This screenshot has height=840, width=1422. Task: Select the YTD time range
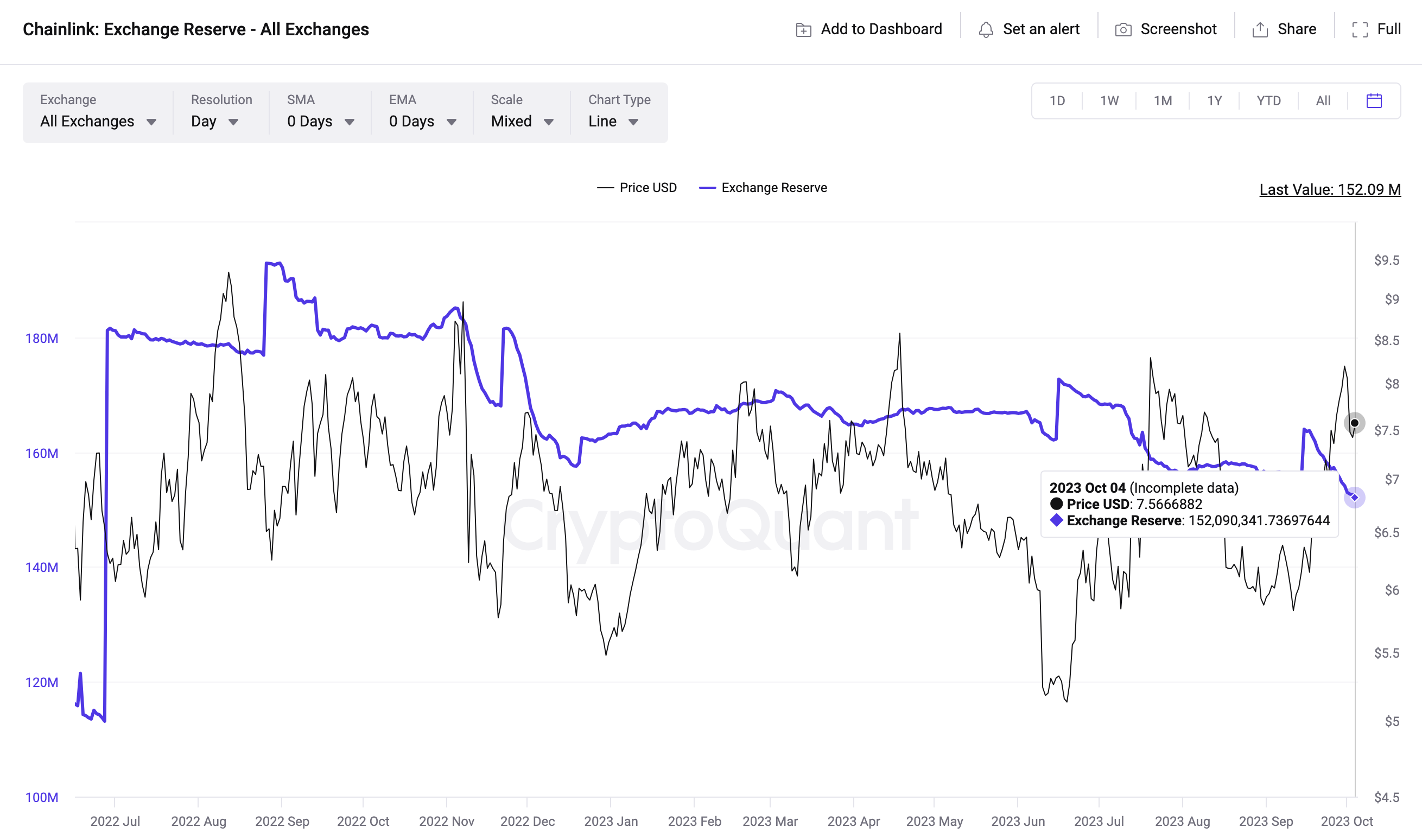(1268, 101)
